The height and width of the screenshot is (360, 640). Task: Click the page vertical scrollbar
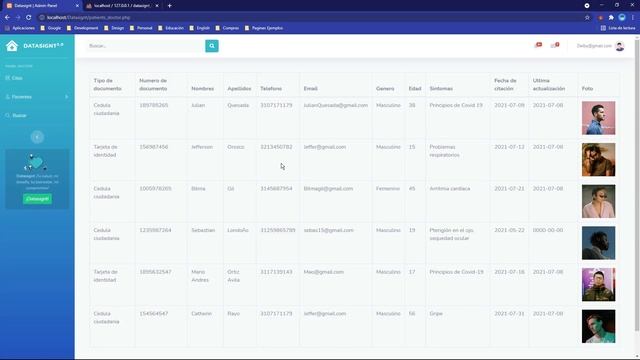tap(637, 184)
